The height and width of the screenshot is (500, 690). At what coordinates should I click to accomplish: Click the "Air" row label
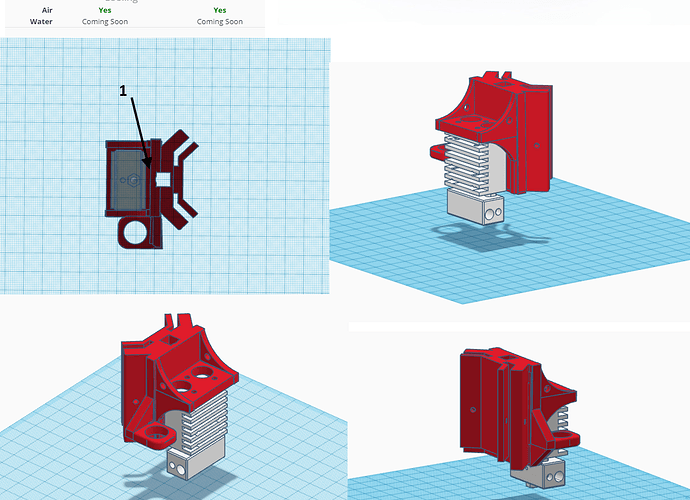tap(47, 10)
